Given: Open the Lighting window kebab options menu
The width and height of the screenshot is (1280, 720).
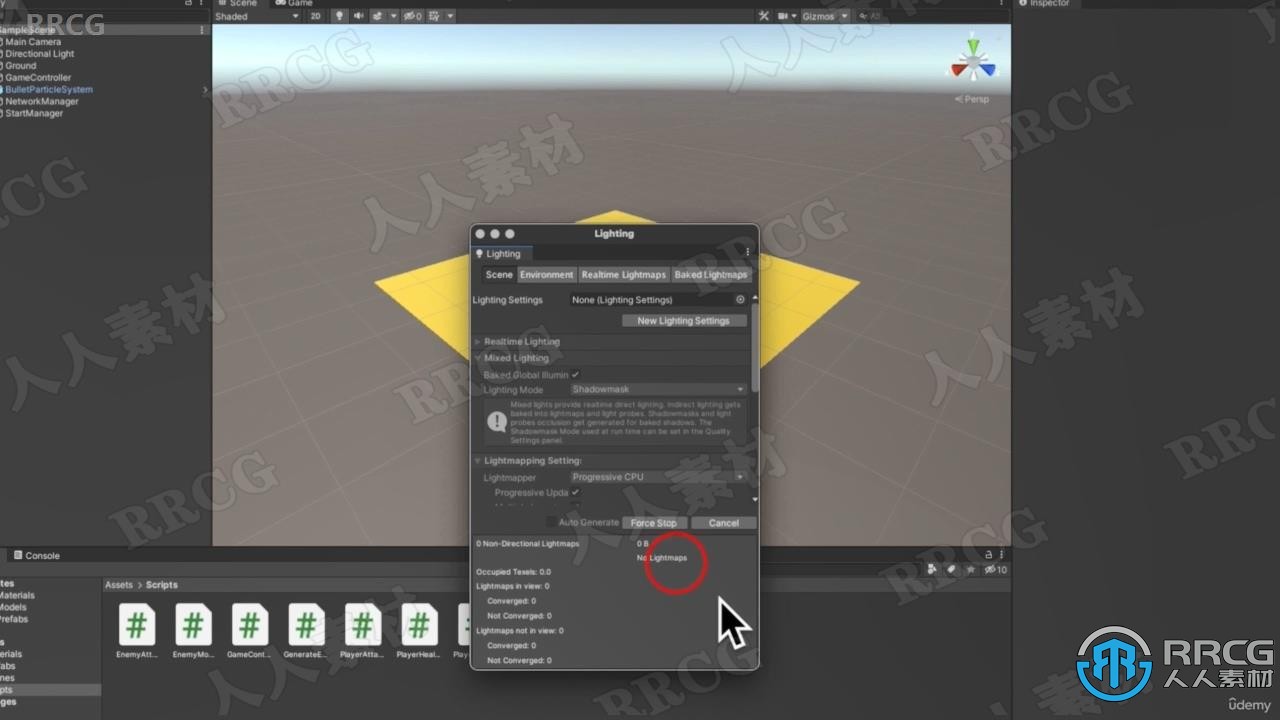Looking at the screenshot, I should pyautogui.click(x=747, y=253).
